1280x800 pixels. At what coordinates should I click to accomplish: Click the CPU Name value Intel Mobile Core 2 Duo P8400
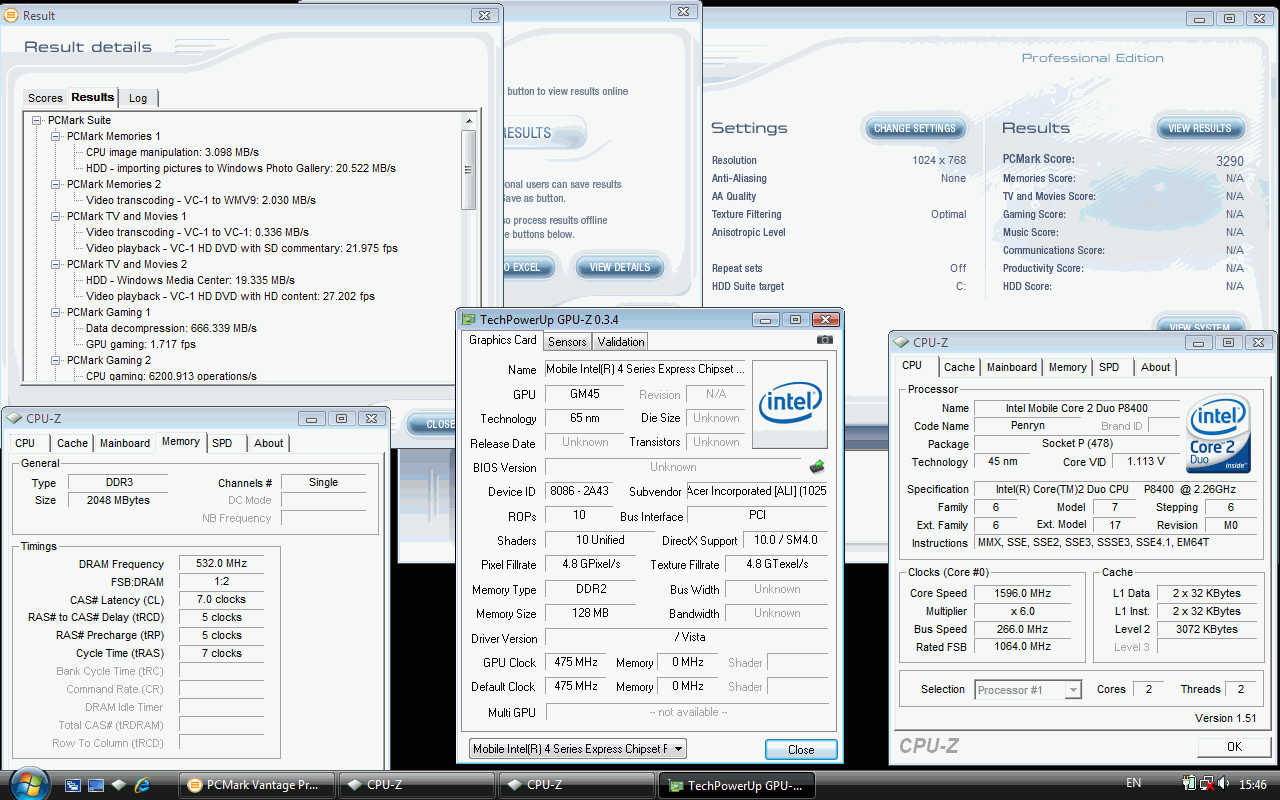tap(1076, 408)
